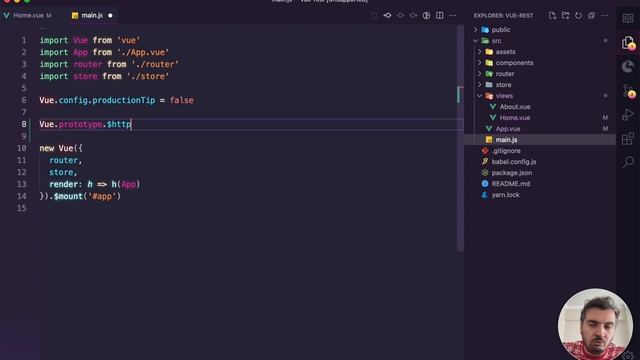The image size is (640, 360).
Task: Click the pie-shaped activity bar icon below Explorer
Action: coord(628,67)
